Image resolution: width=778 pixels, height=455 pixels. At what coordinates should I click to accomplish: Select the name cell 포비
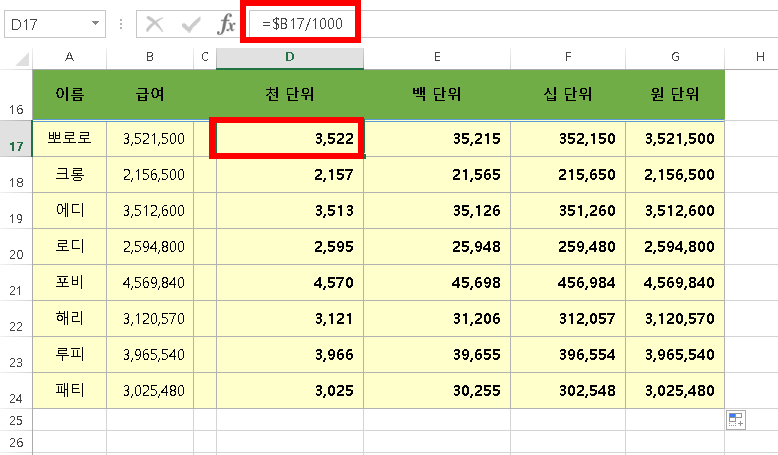click(69, 283)
